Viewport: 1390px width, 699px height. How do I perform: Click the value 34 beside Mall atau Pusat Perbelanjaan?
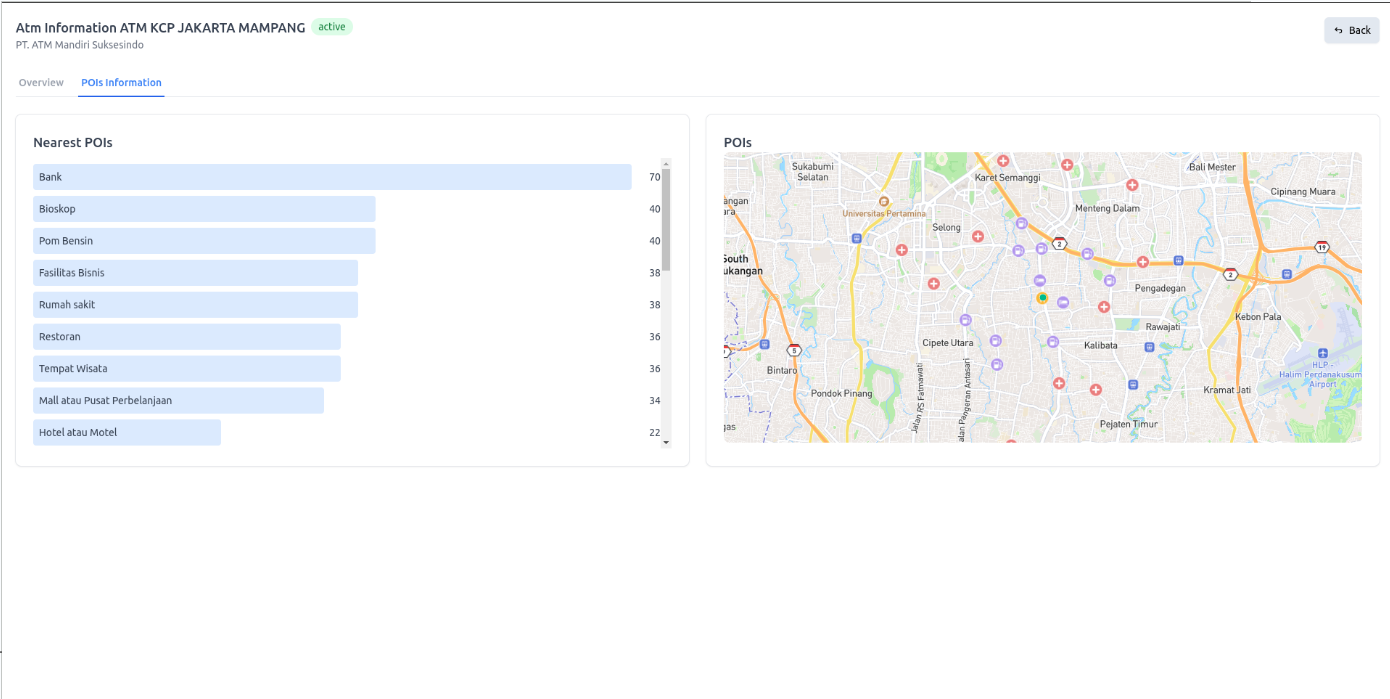pos(655,401)
